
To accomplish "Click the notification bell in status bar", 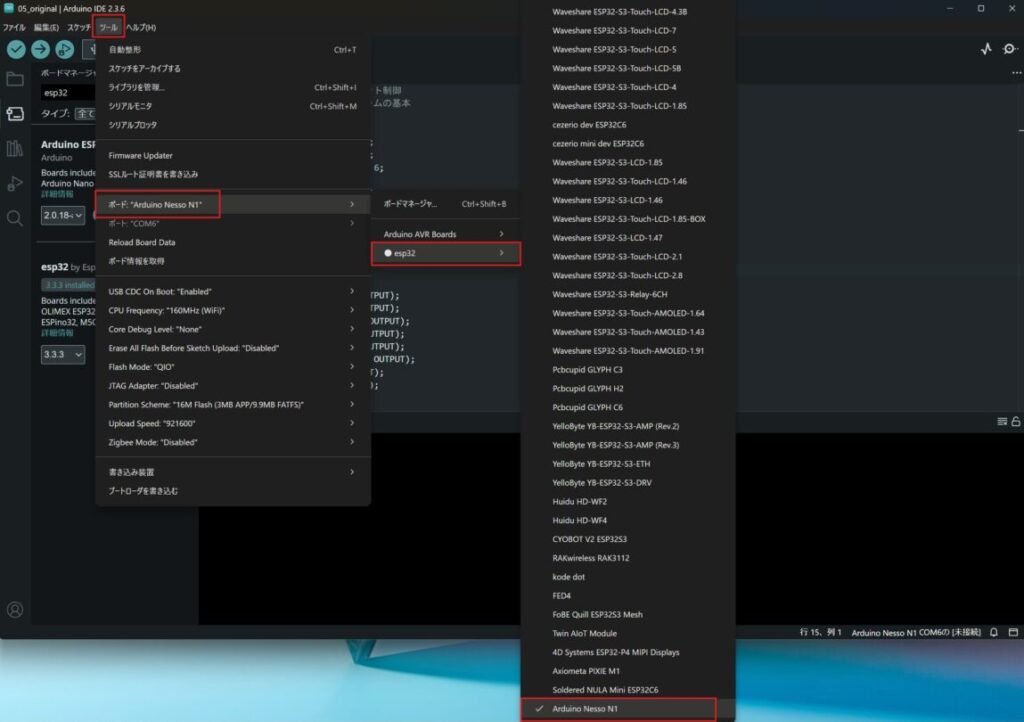I will 994,633.
